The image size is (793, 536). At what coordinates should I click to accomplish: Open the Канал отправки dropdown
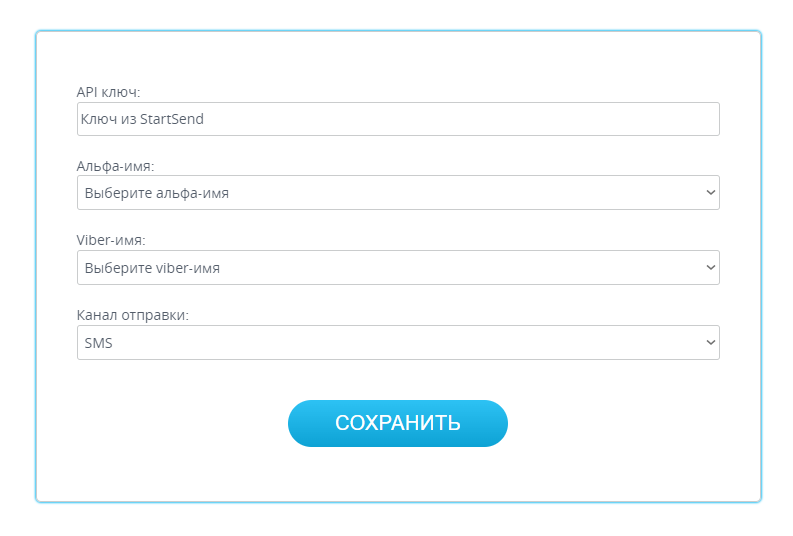click(398, 342)
